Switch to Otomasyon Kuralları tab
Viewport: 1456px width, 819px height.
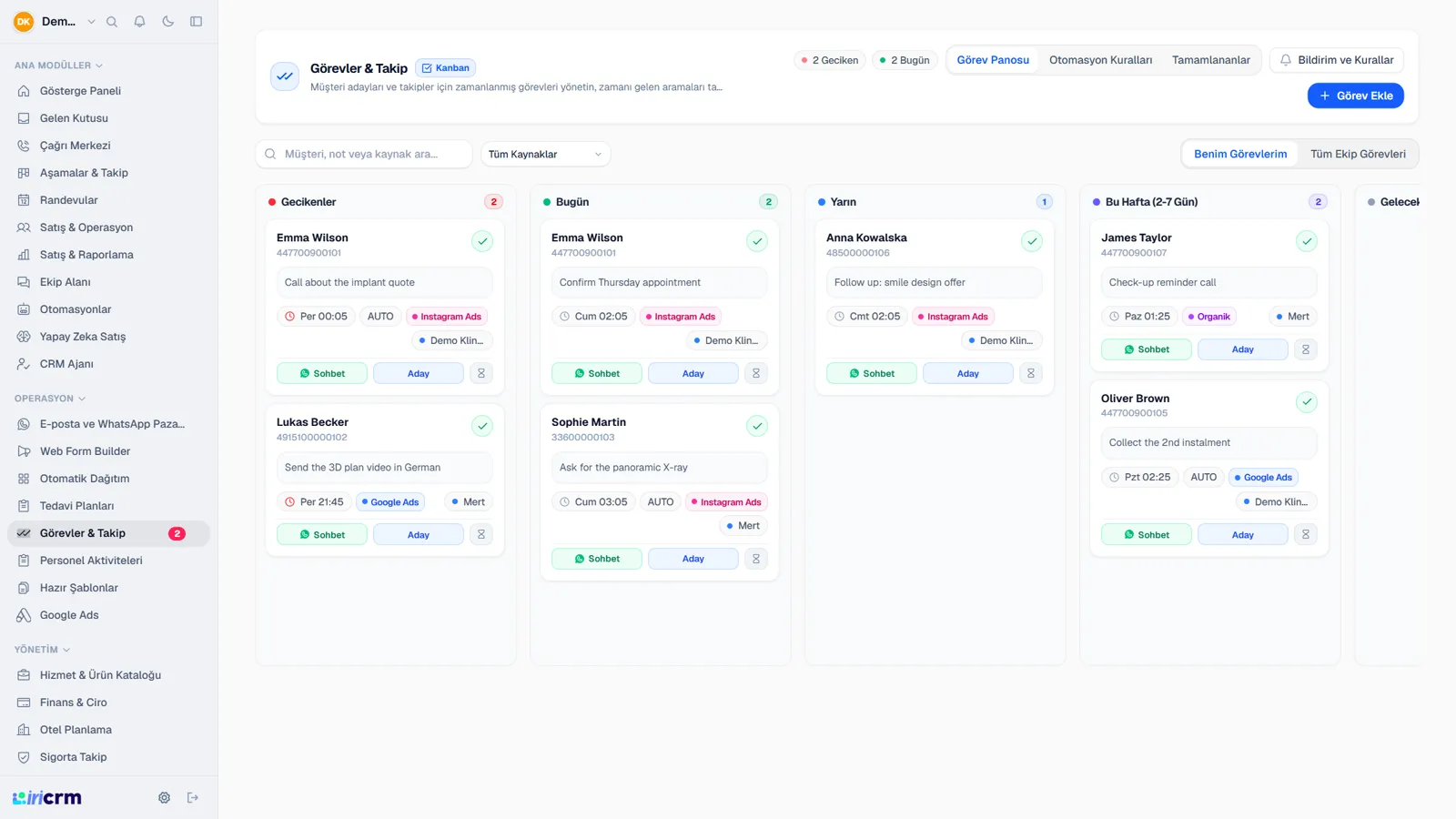click(1100, 60)
